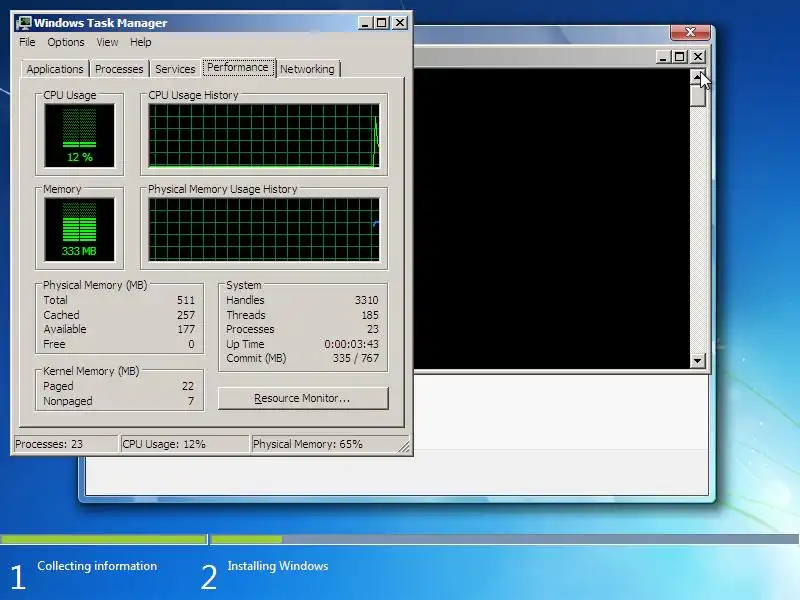Close the Task Manager window

[x=400, y=23]
